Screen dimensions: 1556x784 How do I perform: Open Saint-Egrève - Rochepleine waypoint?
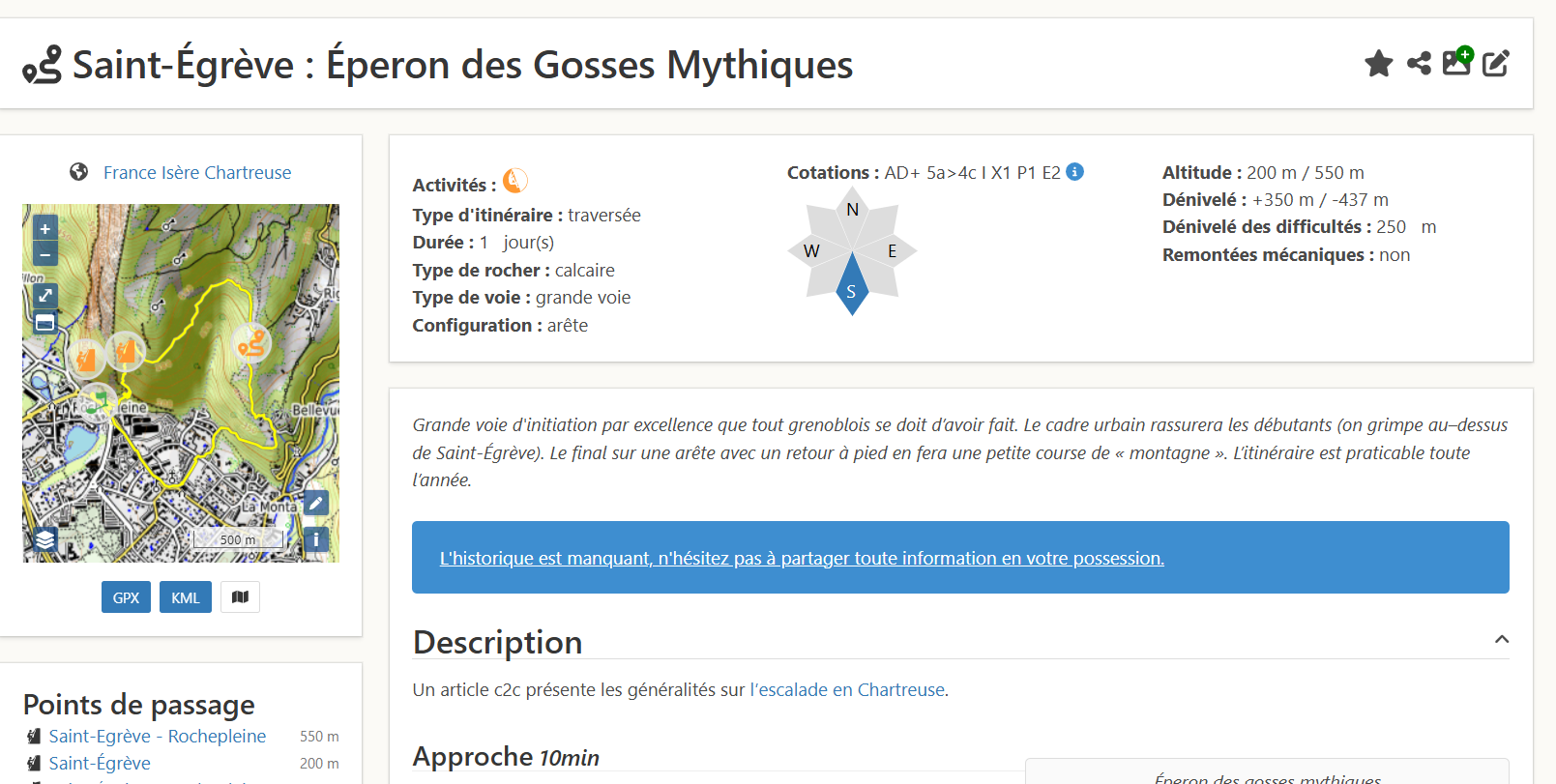[x=158, y=736]
